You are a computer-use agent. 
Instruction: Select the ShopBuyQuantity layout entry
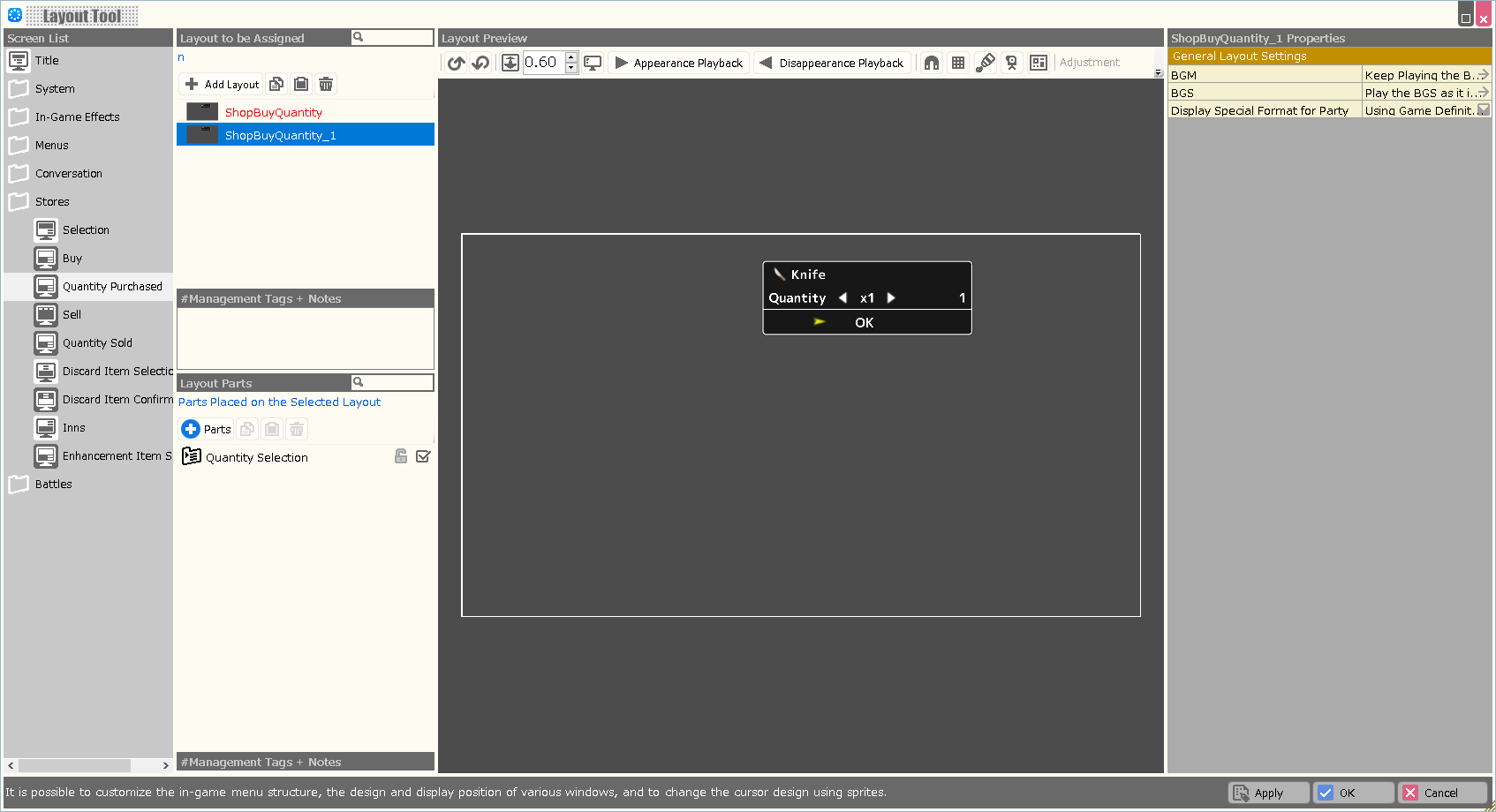273,112
